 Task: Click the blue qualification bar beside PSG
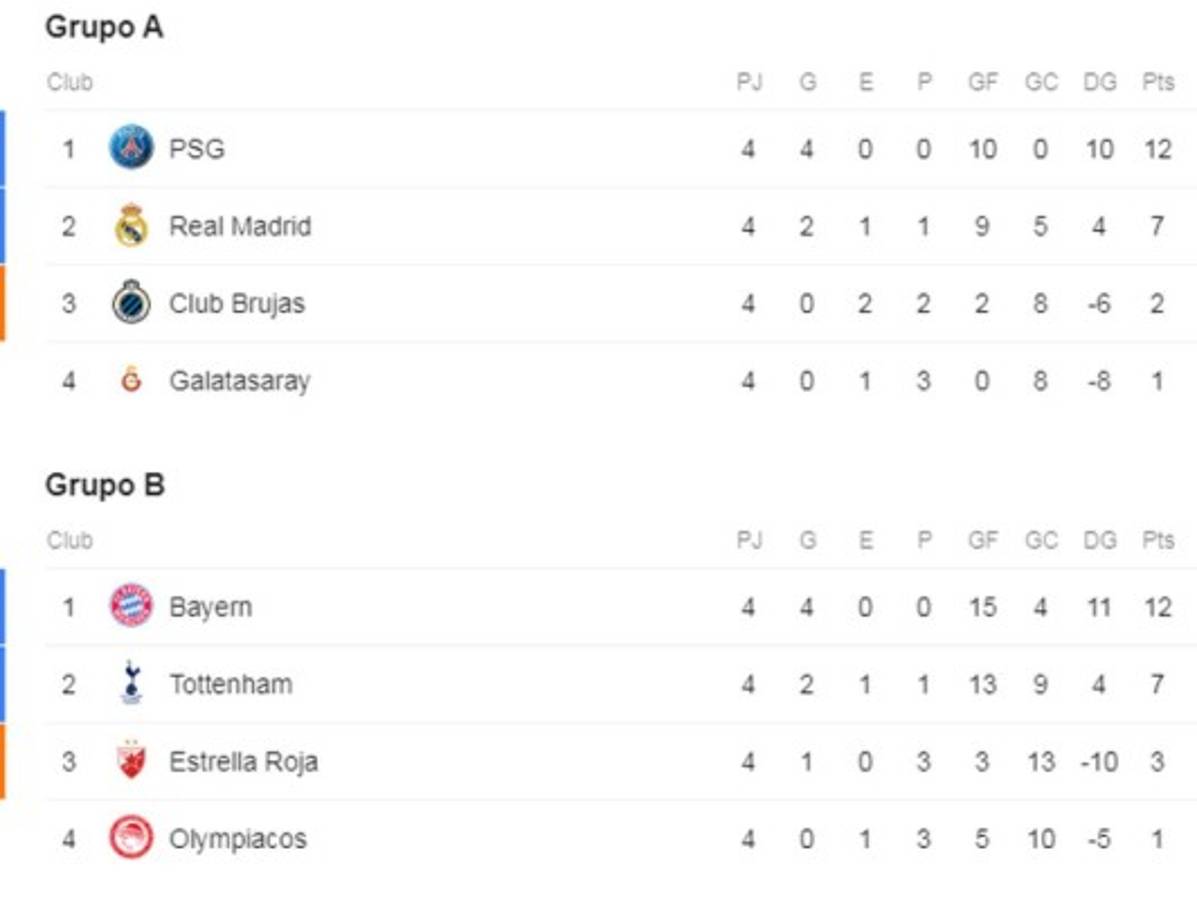tap(3, 148)
